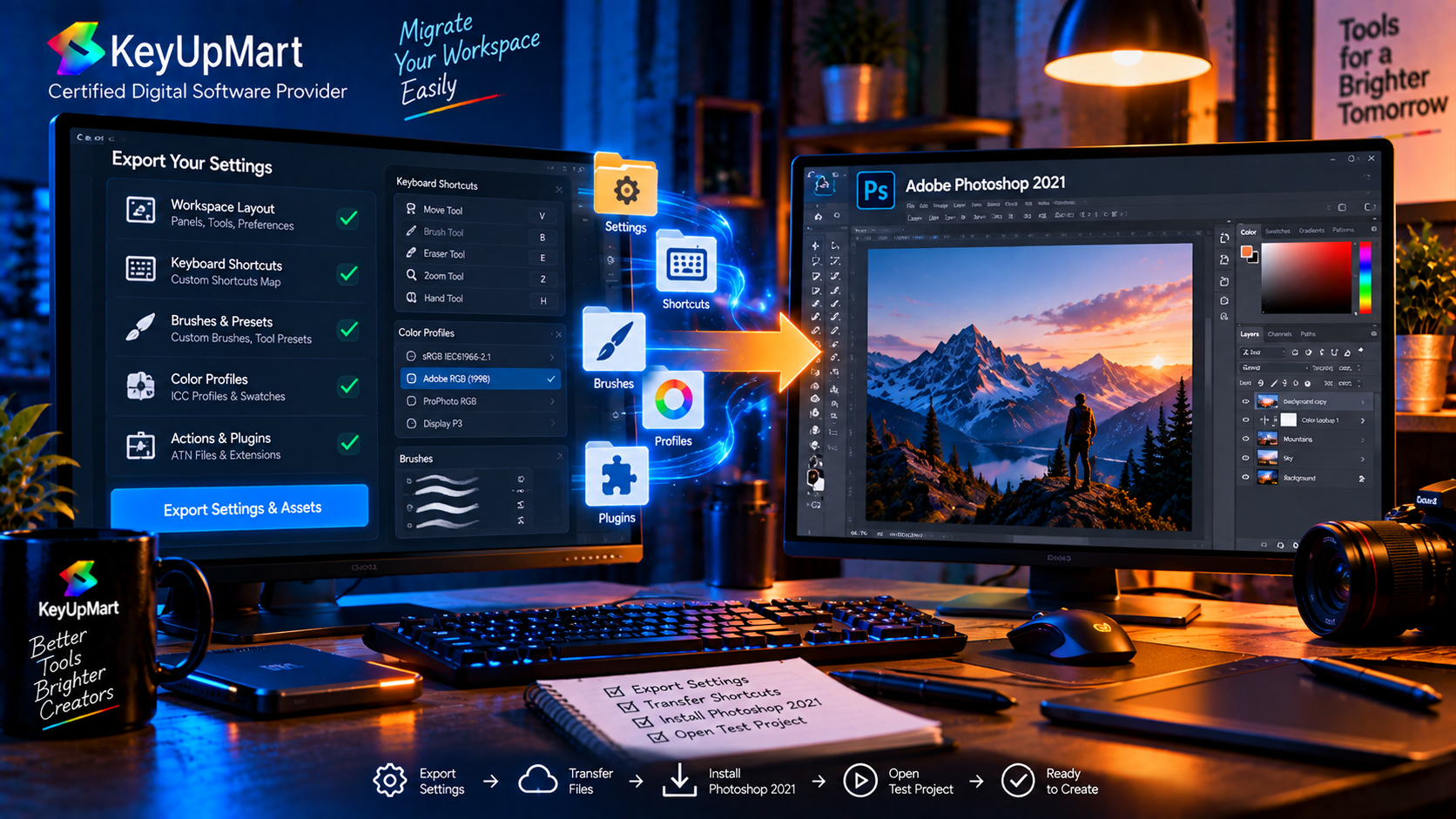The image size is (1456, 819).
Task: Click the Color Profiles icon in export list
Action: tap(140, 386)
